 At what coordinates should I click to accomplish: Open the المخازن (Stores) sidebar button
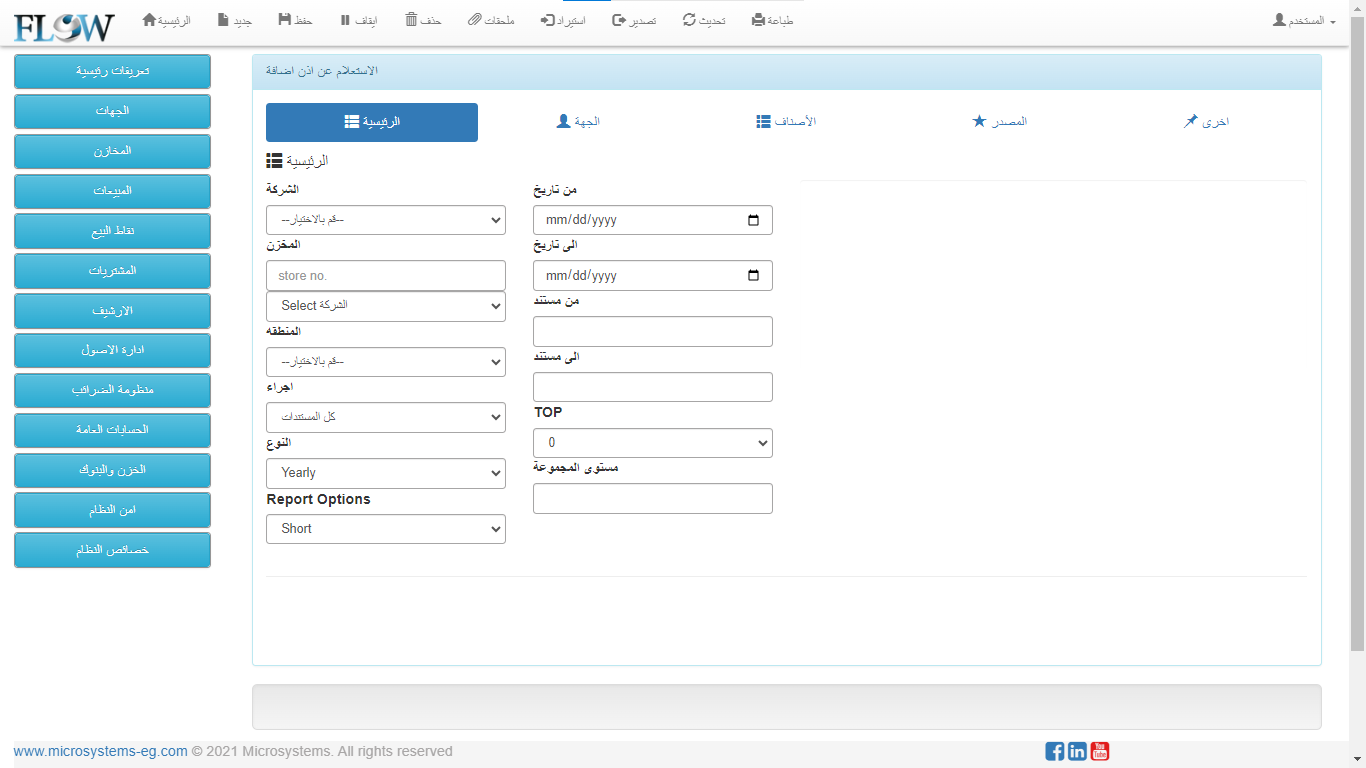pyautogui.click(x=112, y=151)
